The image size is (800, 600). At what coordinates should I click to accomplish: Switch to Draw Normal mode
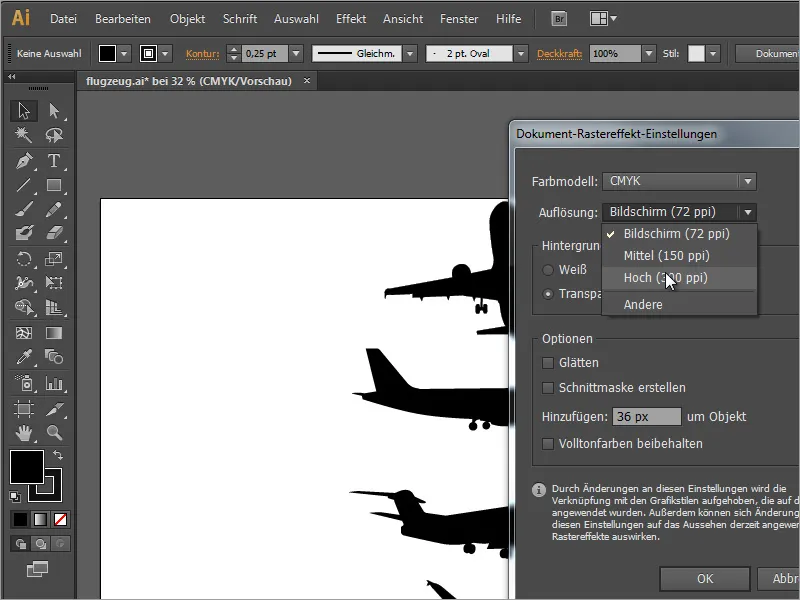pyautogui.click(x=20, y=544)
